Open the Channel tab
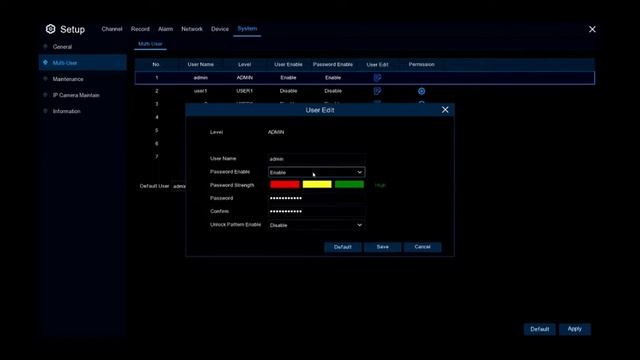Screen dimensions: 640x360 click(x=112, y=29)
